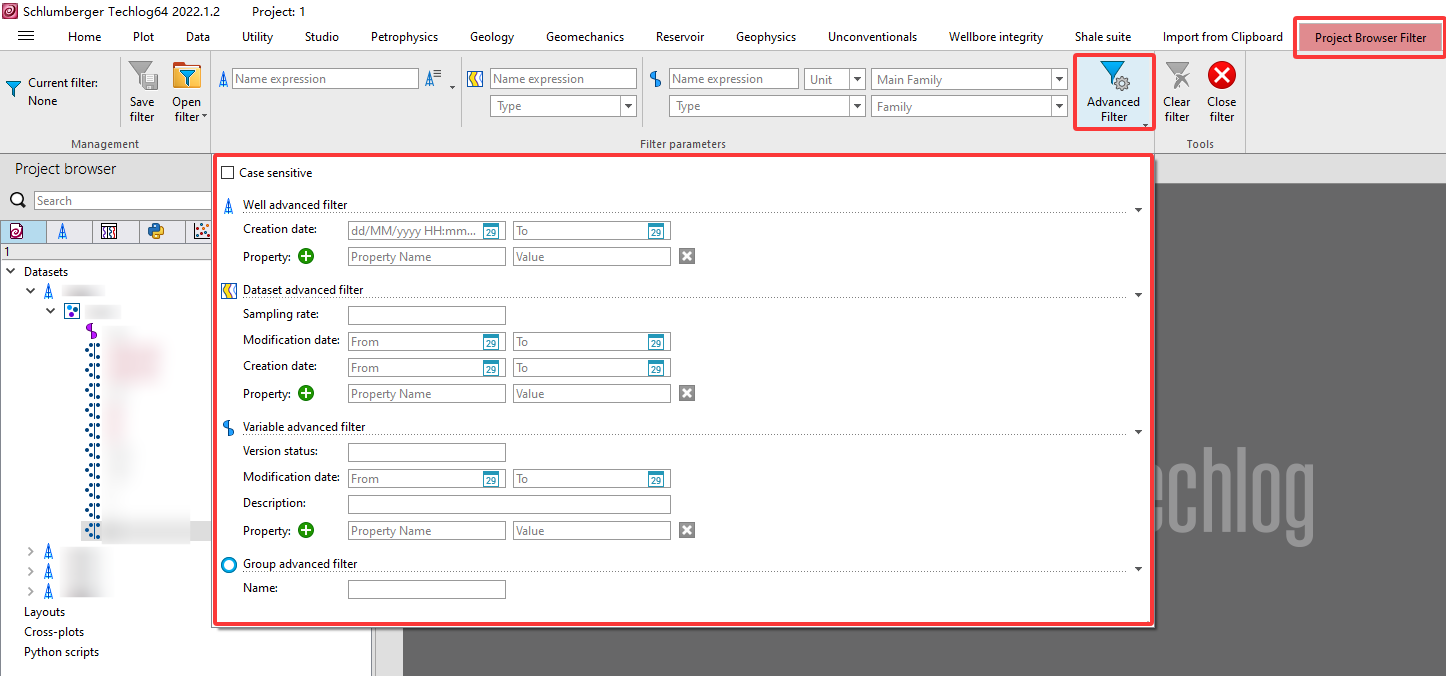Image resolution: width=1446 pixels, height=676 pixels.
Task: Click the well Name expression field
Action: point(326,79)
